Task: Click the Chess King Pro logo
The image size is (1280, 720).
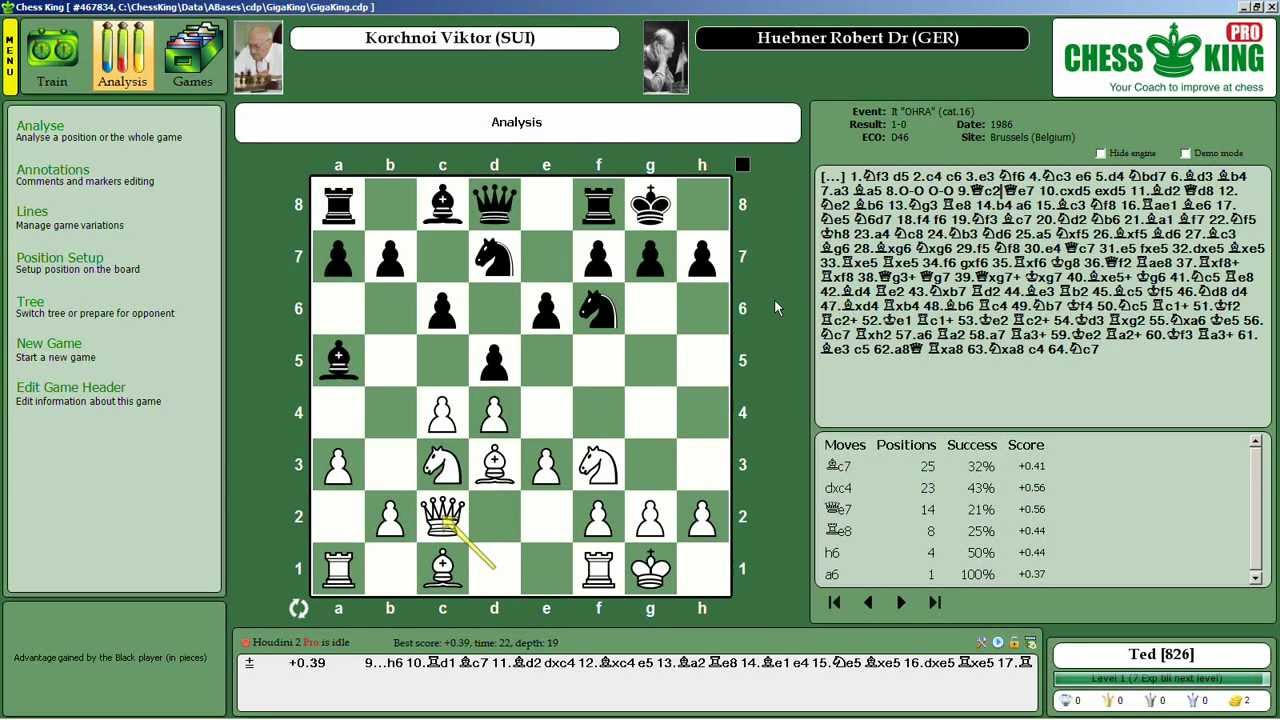Action: pos(1163,57)
